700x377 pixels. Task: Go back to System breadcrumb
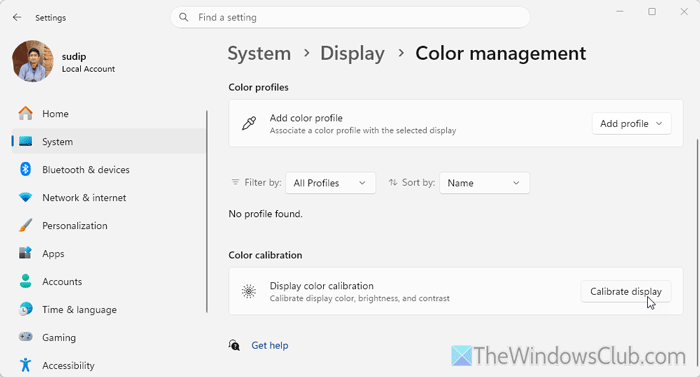(x=259, y=54)
